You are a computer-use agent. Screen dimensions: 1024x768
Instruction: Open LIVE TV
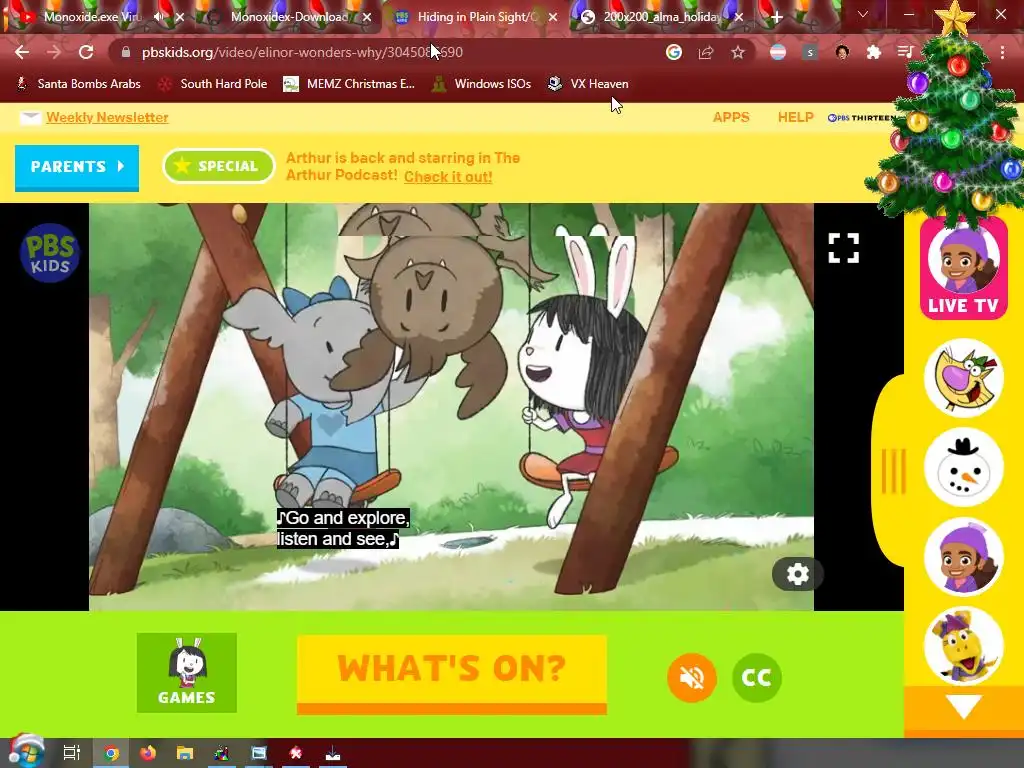(x=963, y=268)
